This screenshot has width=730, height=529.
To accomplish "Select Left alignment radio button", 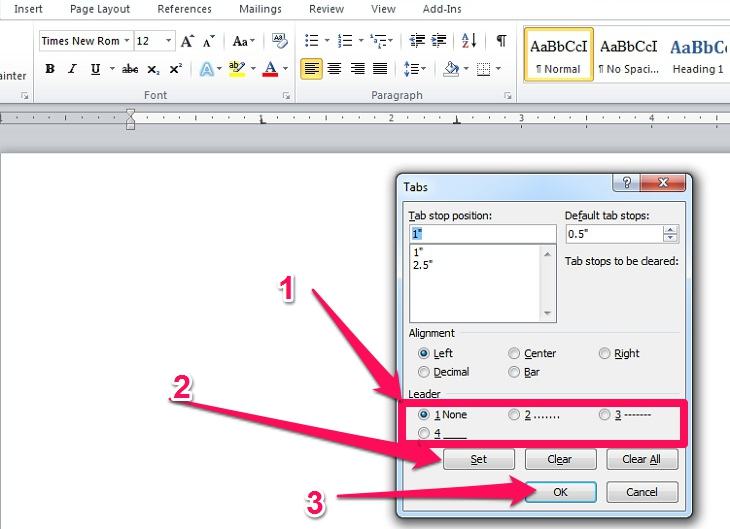I will pos(423,353).
